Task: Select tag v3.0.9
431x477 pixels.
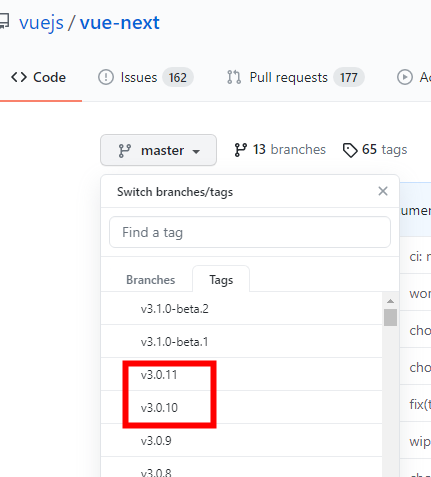Action: (242, 440)
